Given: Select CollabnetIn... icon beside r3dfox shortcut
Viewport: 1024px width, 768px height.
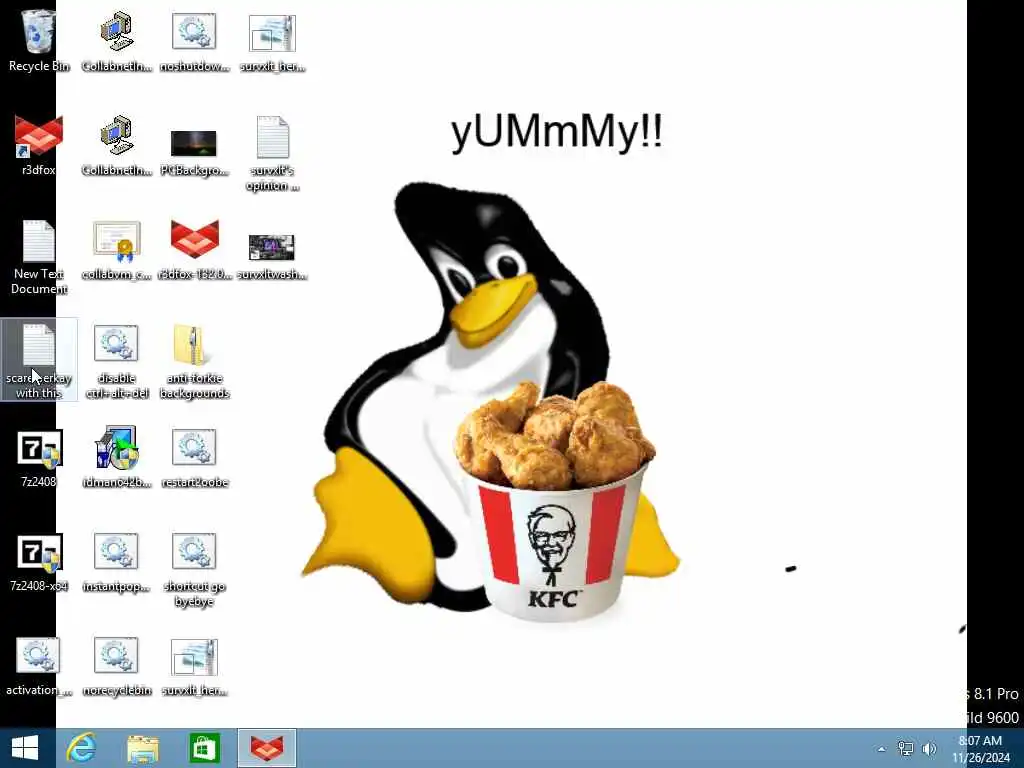Looking at the screenshot, I should pyautogui.click(x=117, y=145).
